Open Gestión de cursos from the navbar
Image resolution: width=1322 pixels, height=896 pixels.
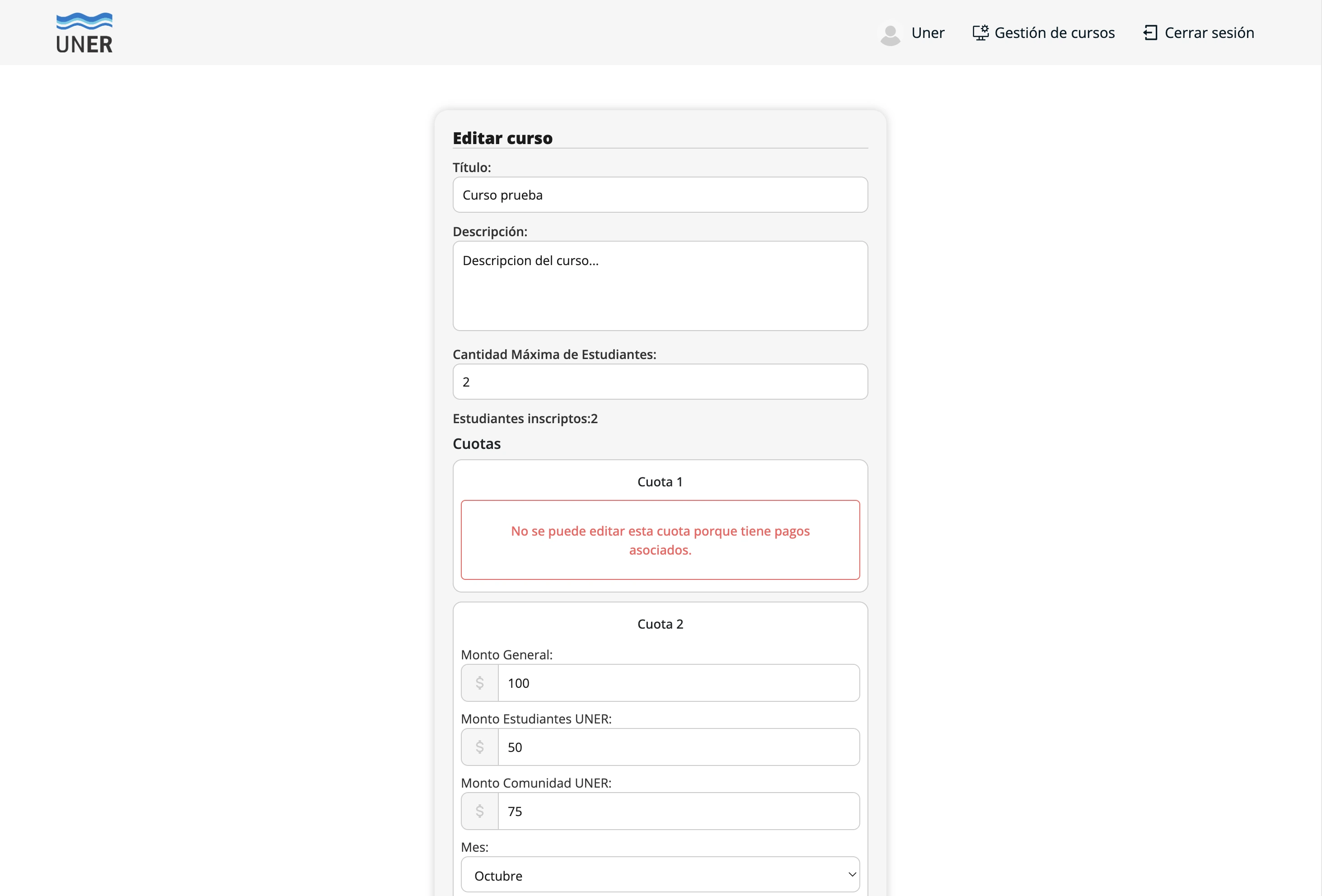(x=1055, y=33)
